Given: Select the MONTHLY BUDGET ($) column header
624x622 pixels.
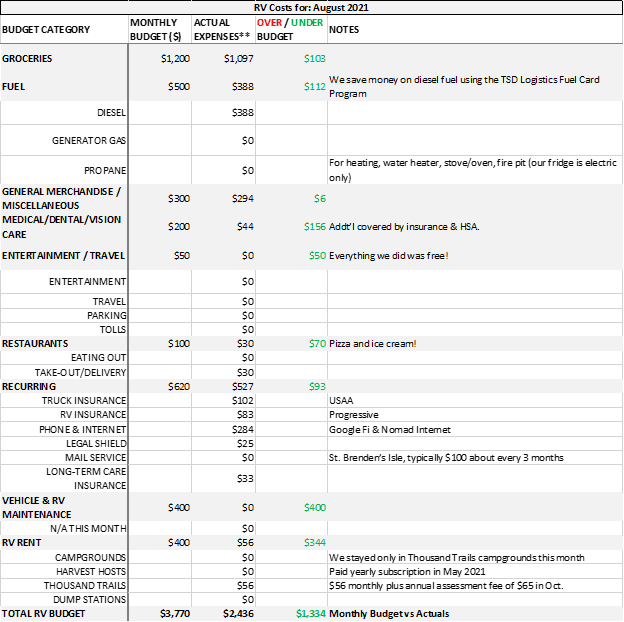Looking at the screenshot, I should 159,29.
